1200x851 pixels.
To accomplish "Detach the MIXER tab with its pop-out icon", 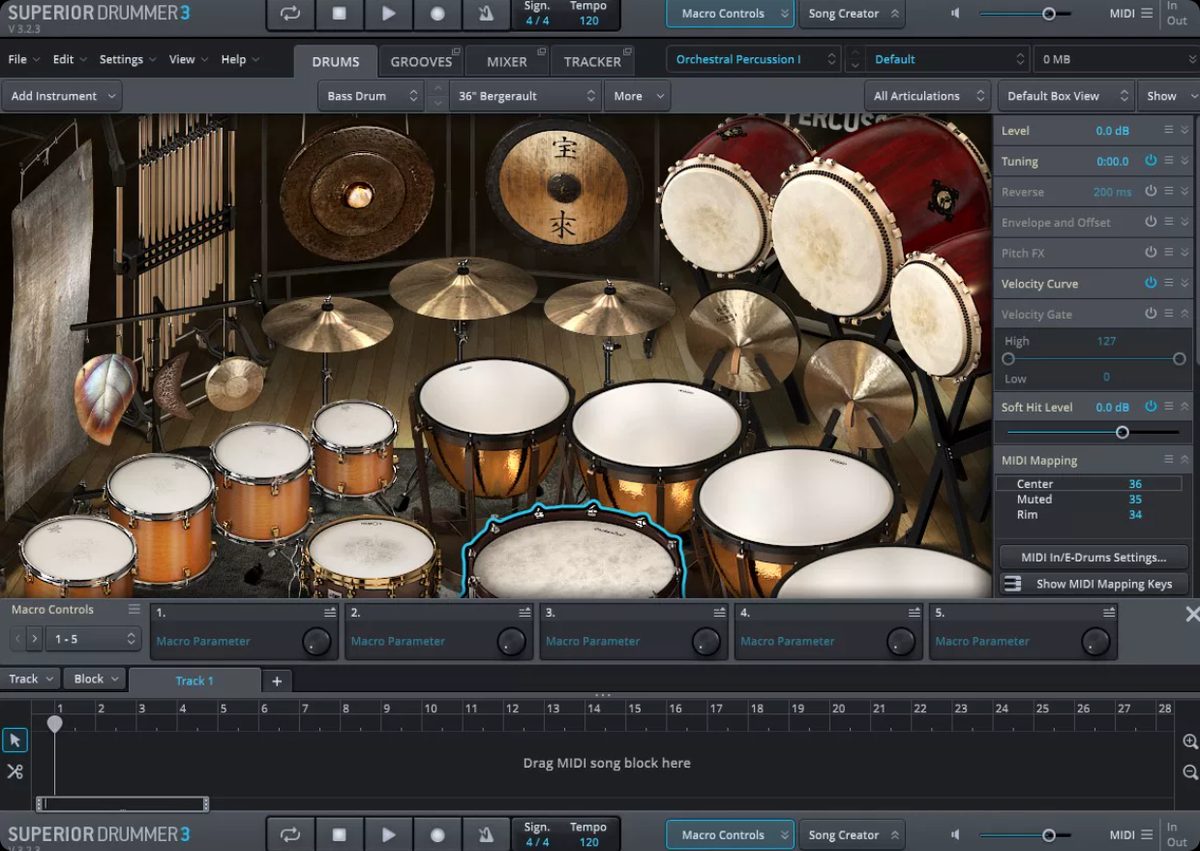I will point(541,51).
